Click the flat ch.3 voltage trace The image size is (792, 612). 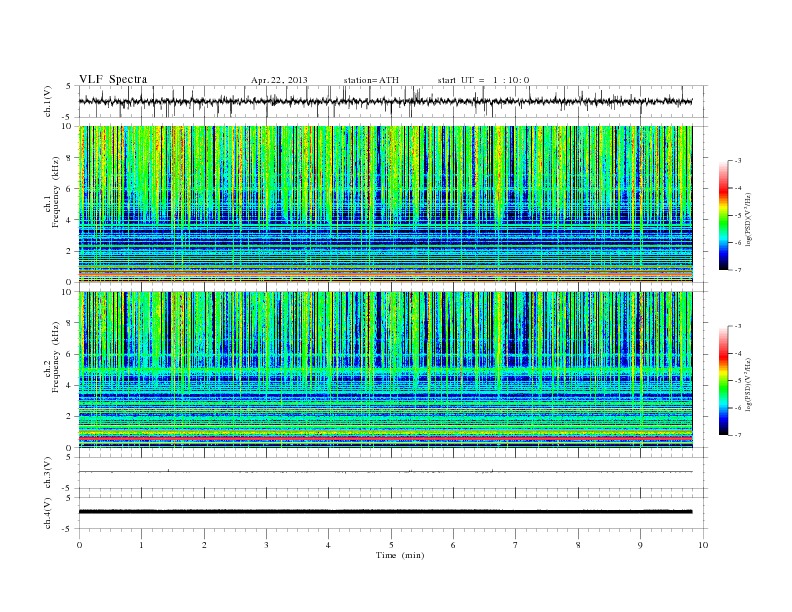pos(385,472)
